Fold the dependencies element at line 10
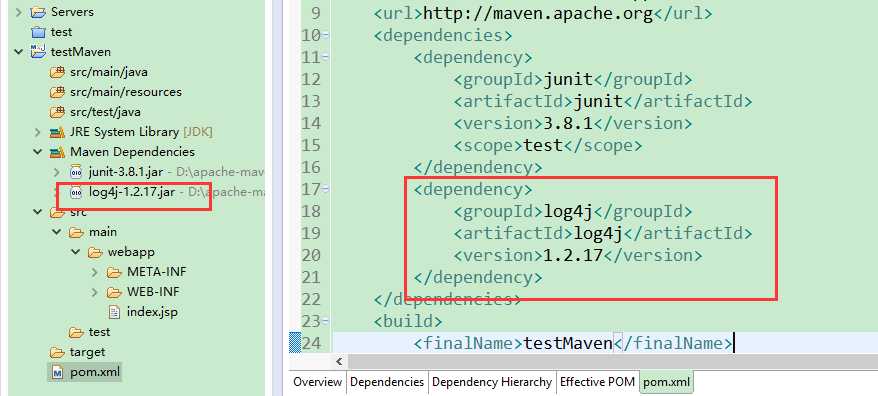The image size is (878, 396). coord(326,36)
